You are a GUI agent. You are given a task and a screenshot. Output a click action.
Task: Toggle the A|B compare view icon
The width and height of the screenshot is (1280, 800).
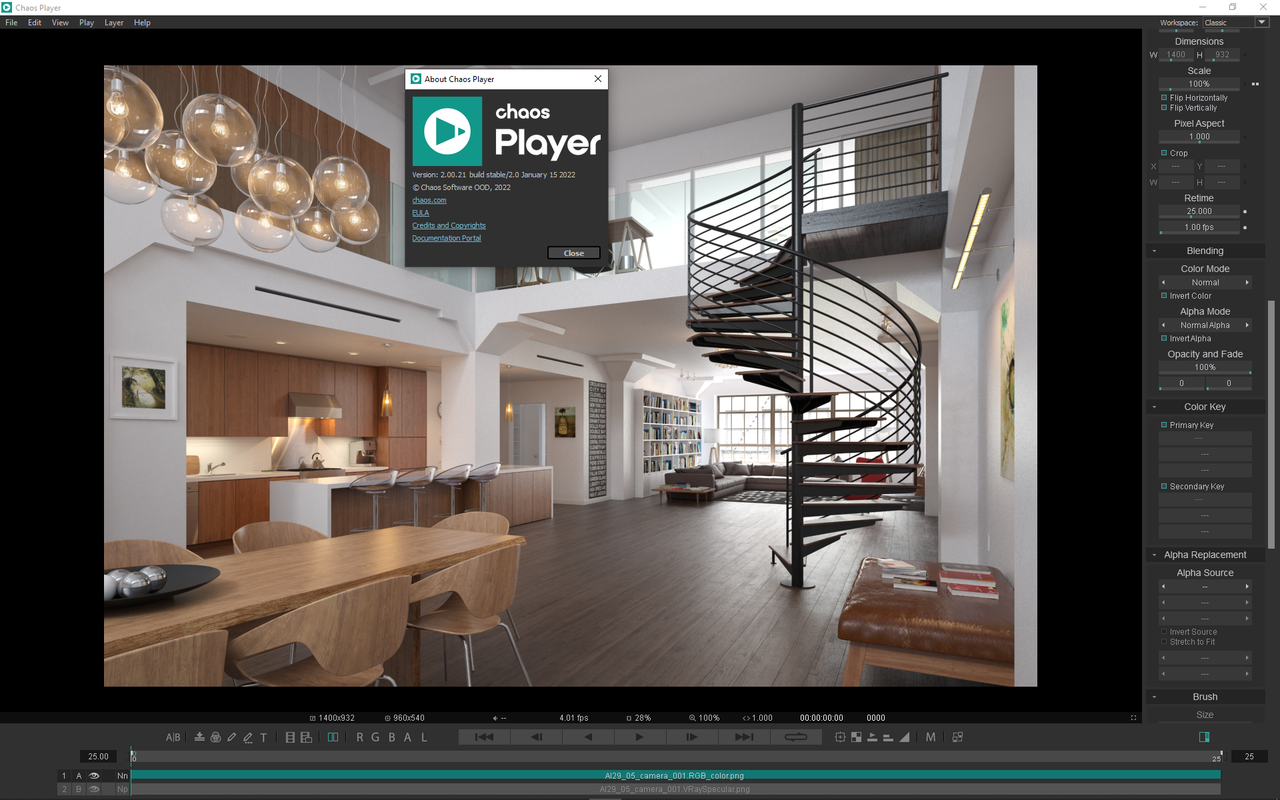(x=173, y=737)
